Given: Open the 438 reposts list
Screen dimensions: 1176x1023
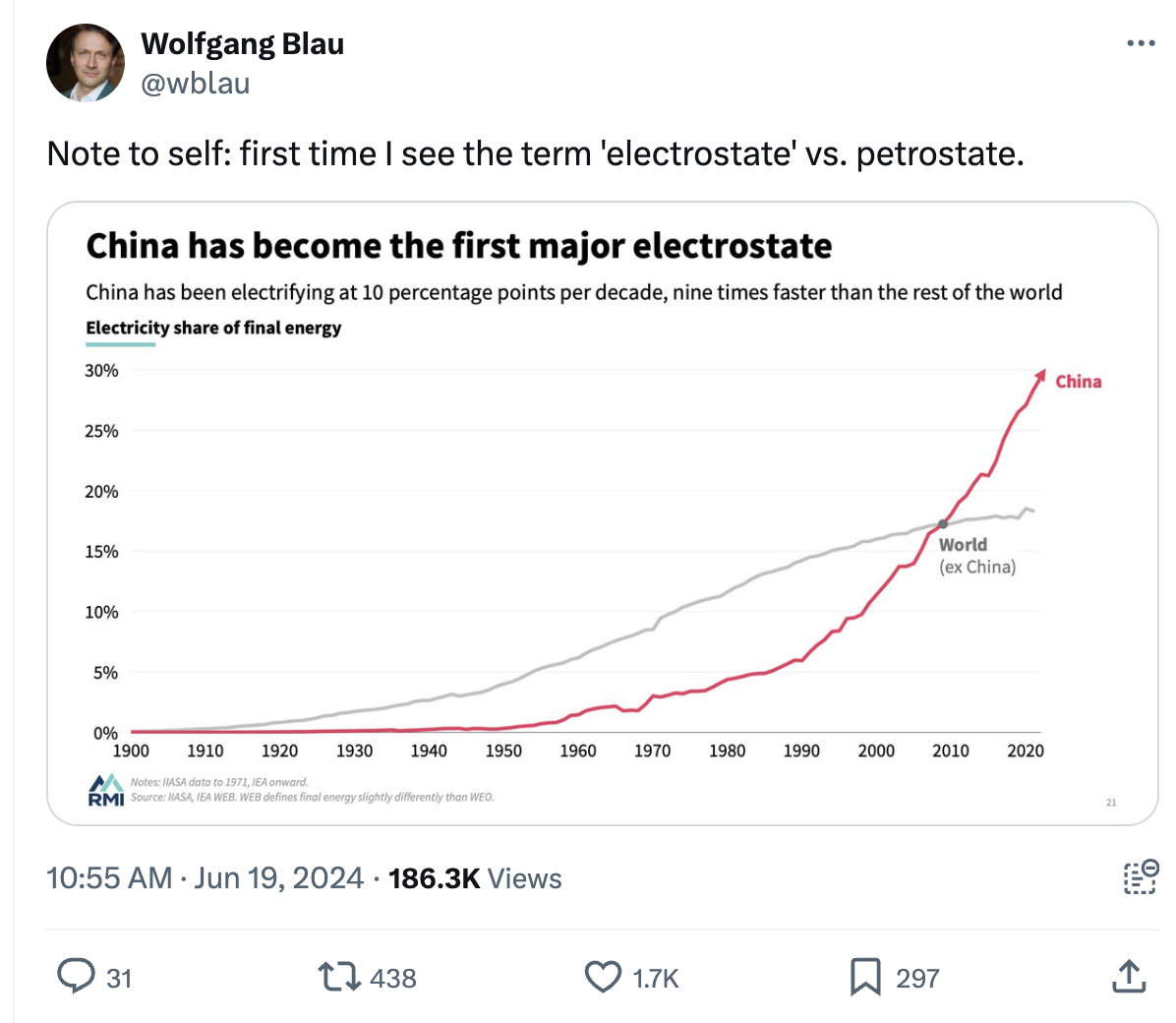Looking at the screenshot, I should point(392,979).
